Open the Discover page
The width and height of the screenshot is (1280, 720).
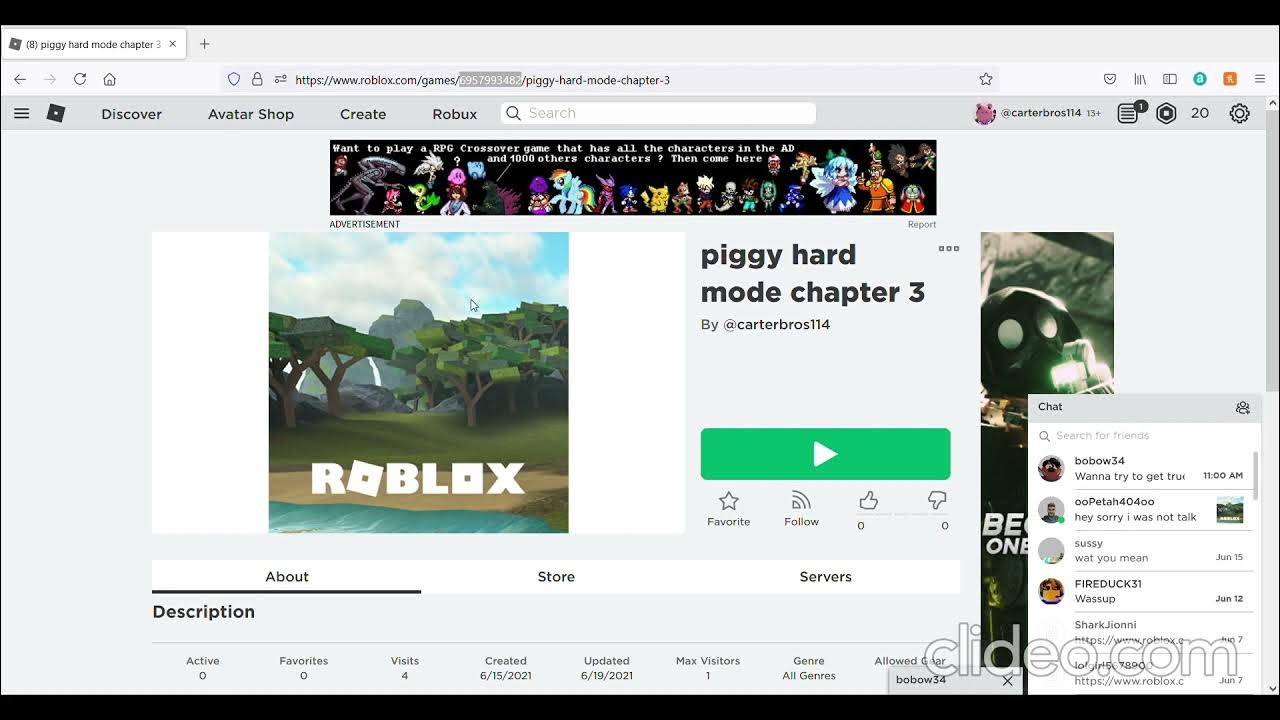click(131, 114)
